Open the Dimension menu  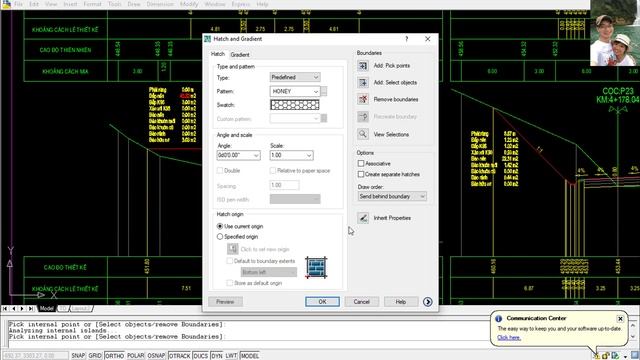click(160, 4)
